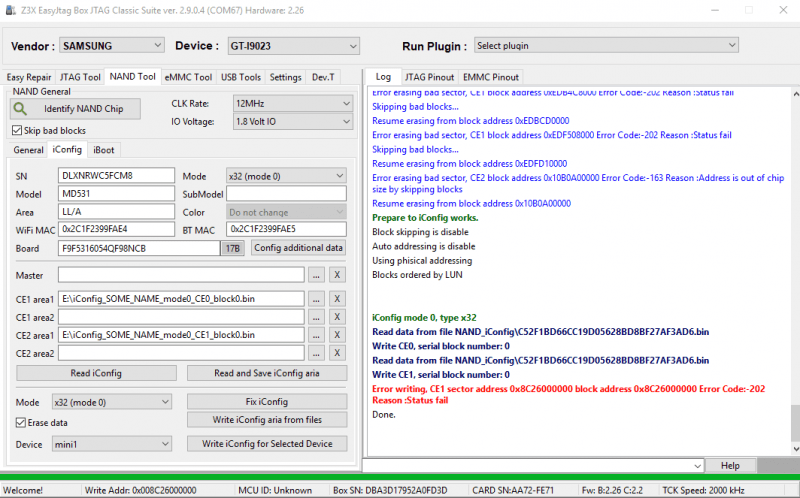Click the log scrollbar up arrow
Screen dimensions: 800x498
(795, 94)
